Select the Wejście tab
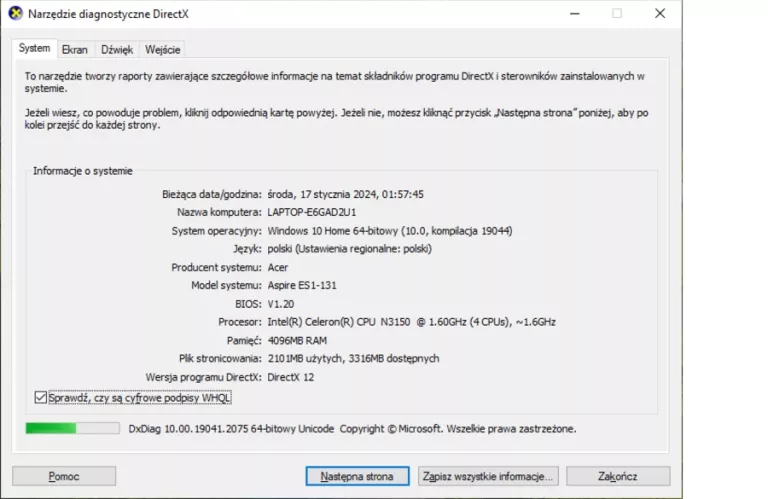 coord(163,49)
